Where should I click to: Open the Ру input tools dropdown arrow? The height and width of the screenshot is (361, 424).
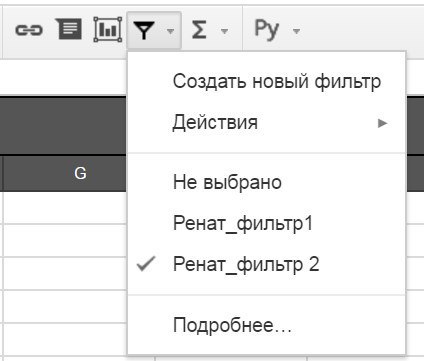click(x=296, y=31)
